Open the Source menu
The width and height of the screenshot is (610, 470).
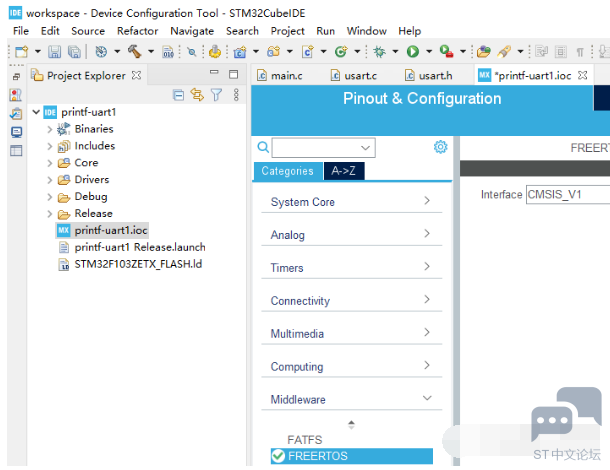click(88, 31)
